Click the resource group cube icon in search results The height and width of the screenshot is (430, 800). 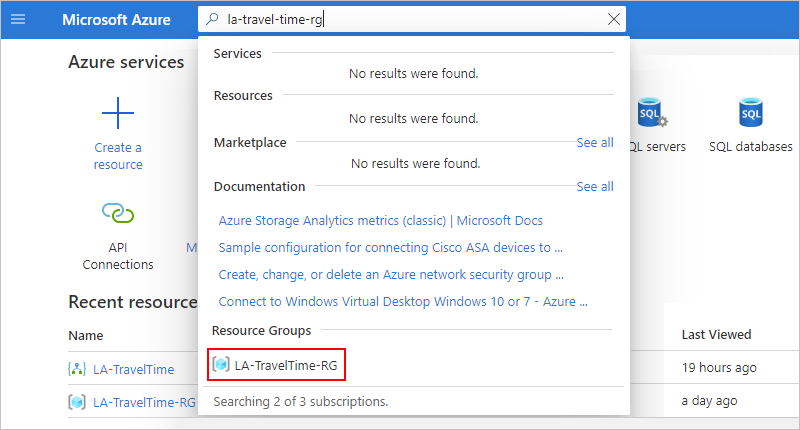pos(221,364)
